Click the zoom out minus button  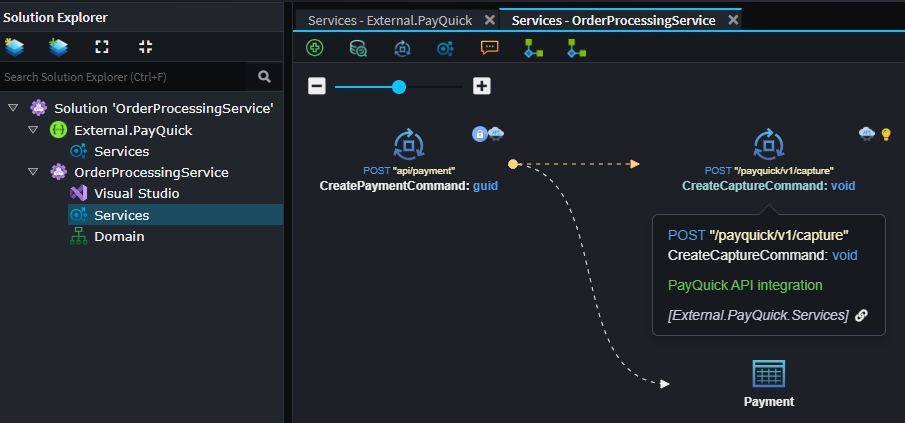317,87
